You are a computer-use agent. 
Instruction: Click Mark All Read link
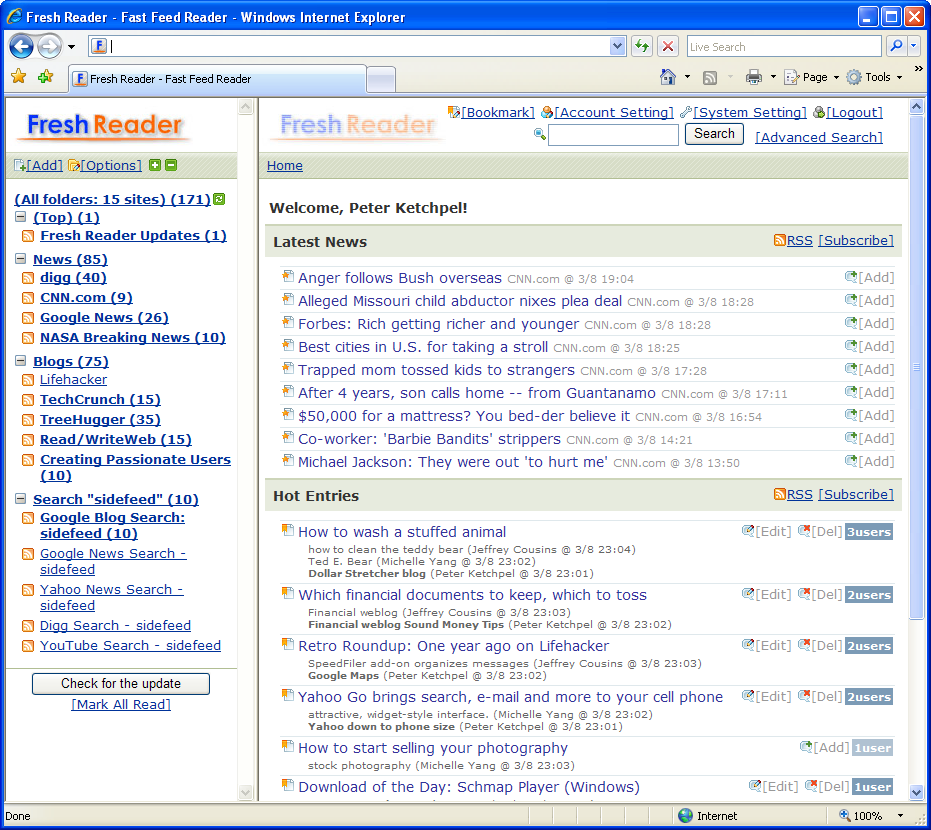click(121, 705)
